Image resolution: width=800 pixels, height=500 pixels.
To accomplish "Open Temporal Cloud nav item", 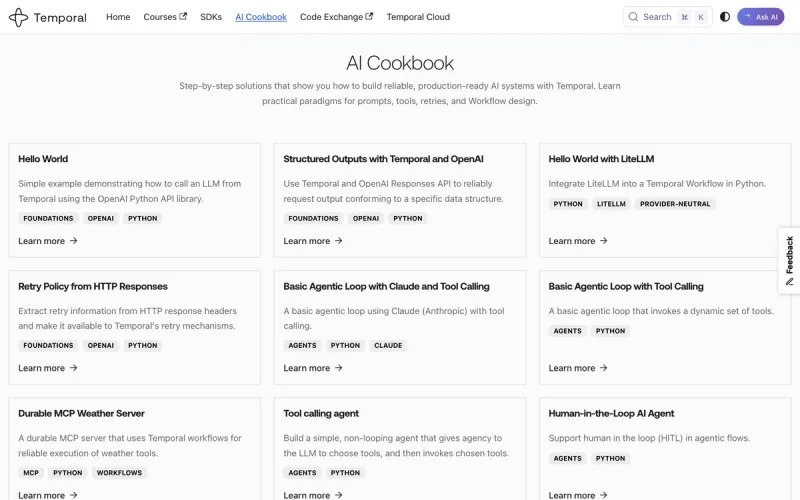I will tap(418, 17).
